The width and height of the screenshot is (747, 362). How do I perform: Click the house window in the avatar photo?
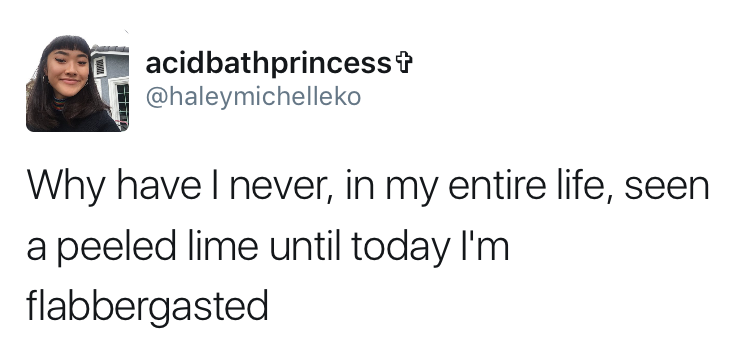[122, 101]
